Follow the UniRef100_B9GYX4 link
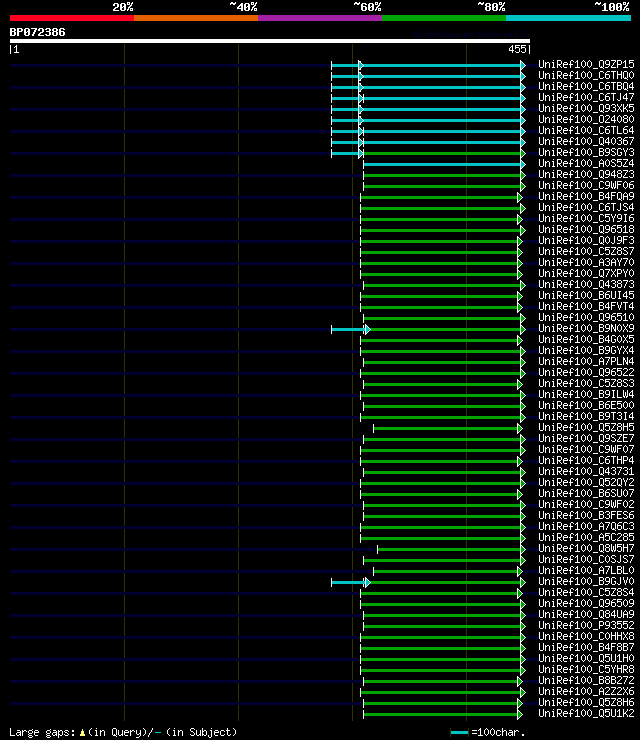Image resolution: width=640 pixels, height=740 pixels. click(586, 350)
